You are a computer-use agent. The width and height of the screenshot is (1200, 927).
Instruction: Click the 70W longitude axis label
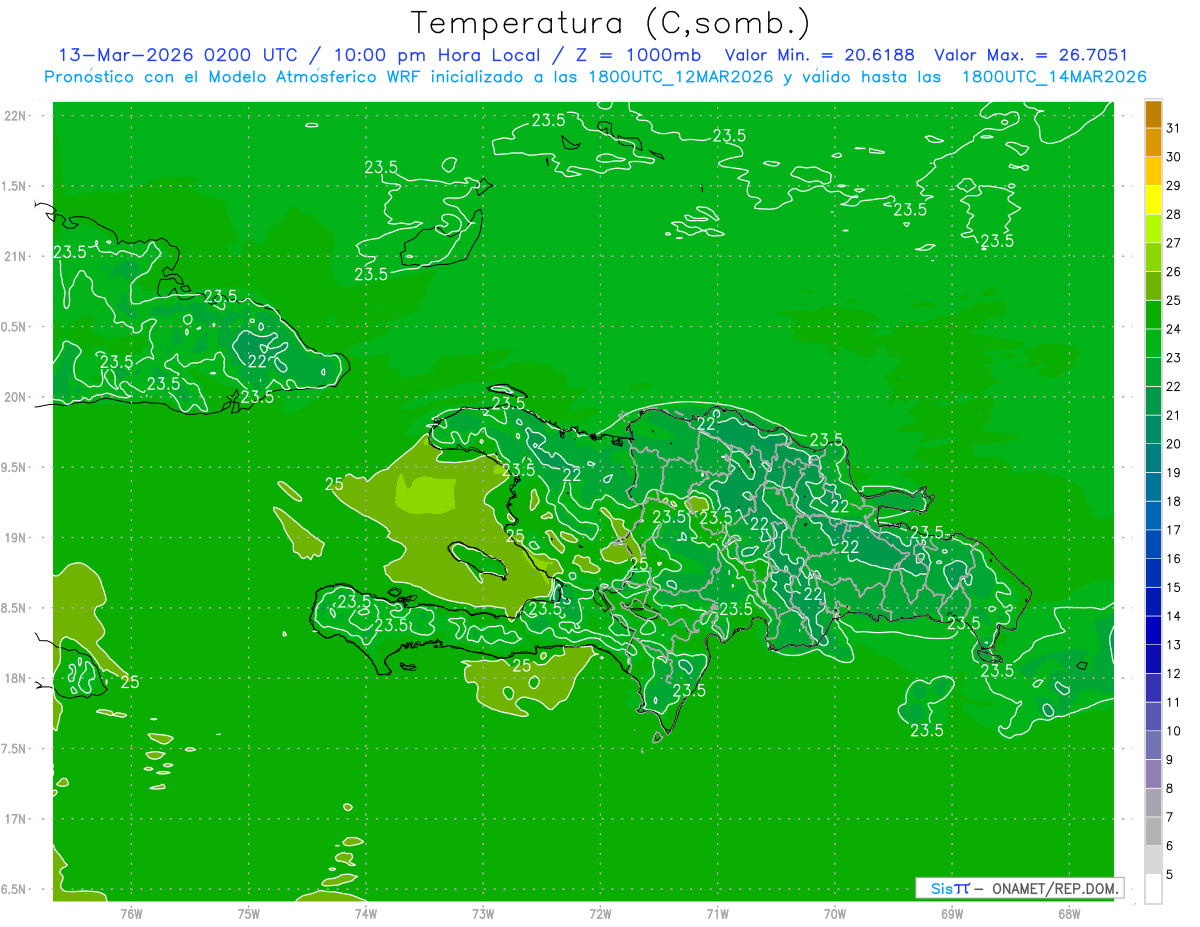click(835, 914)
